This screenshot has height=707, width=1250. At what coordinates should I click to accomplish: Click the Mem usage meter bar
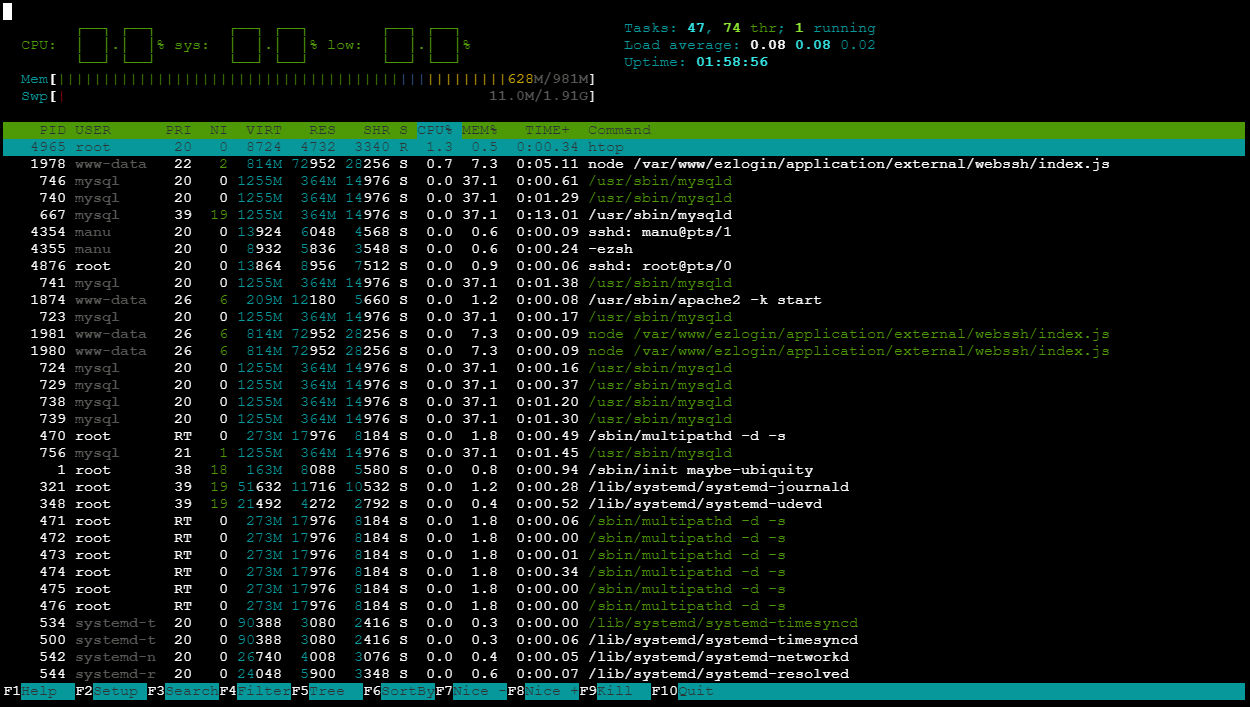coord(309,79)
